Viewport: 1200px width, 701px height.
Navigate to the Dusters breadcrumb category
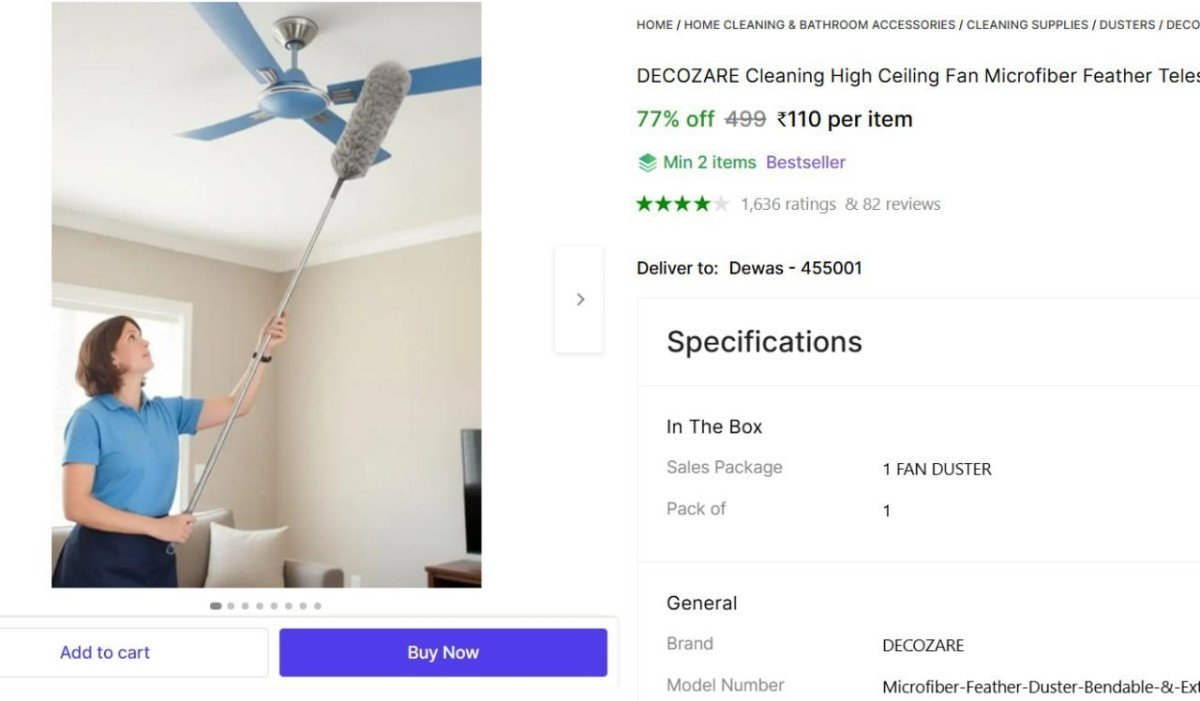click(1127, 25)
